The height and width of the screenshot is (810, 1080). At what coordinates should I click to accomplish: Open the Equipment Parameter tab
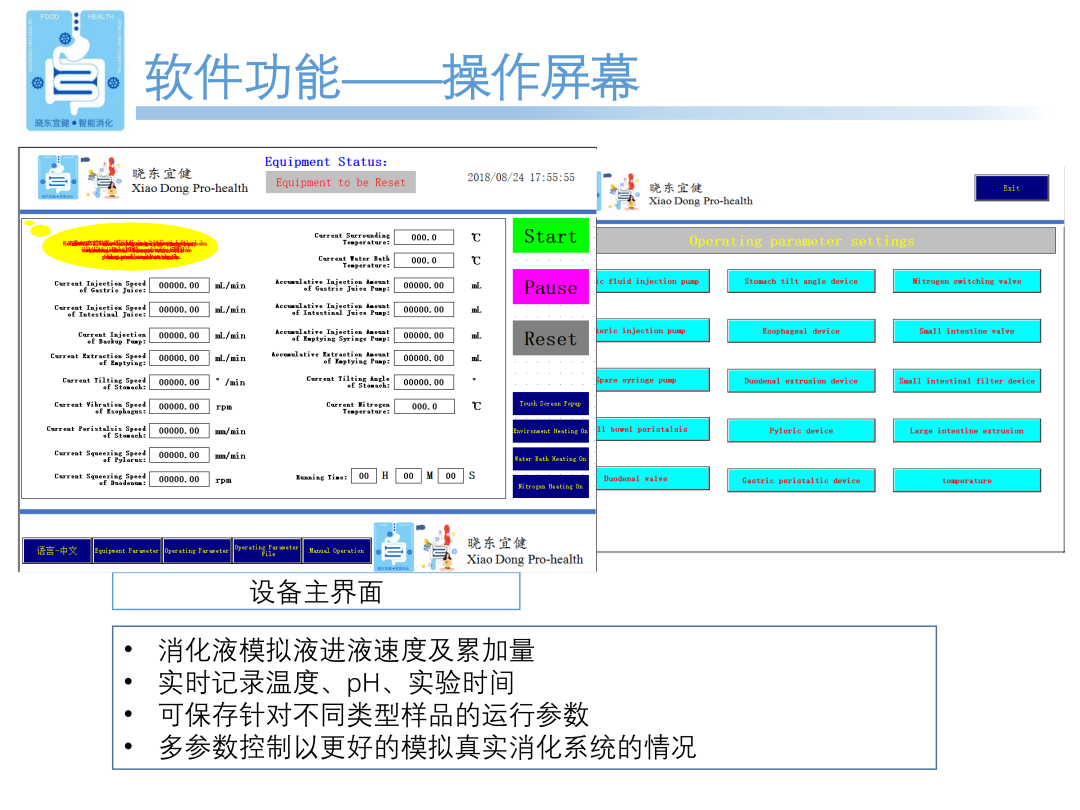pyautogui.click(x=127, y=550)
